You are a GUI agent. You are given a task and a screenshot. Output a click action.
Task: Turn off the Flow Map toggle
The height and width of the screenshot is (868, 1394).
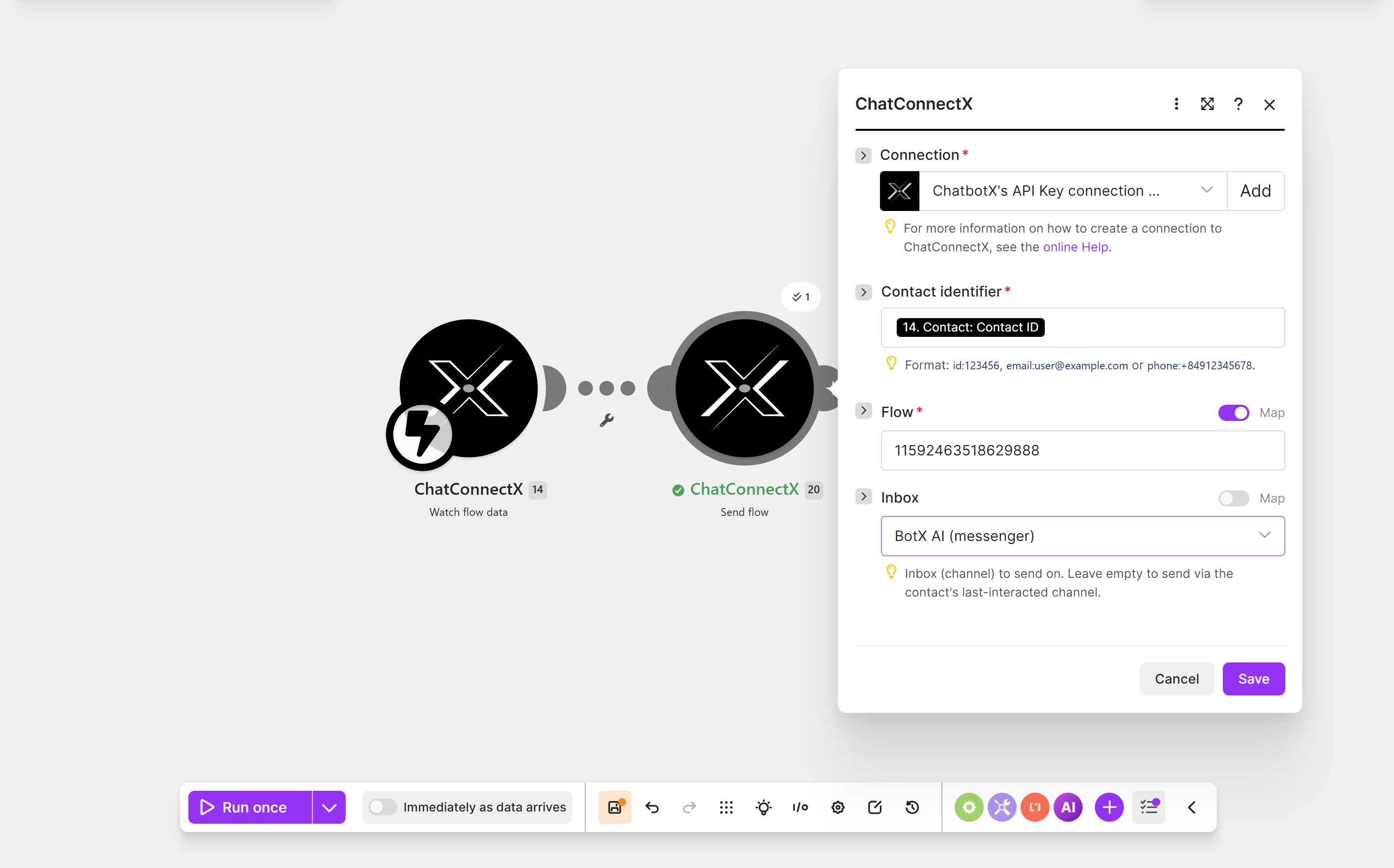point(1233,413)
